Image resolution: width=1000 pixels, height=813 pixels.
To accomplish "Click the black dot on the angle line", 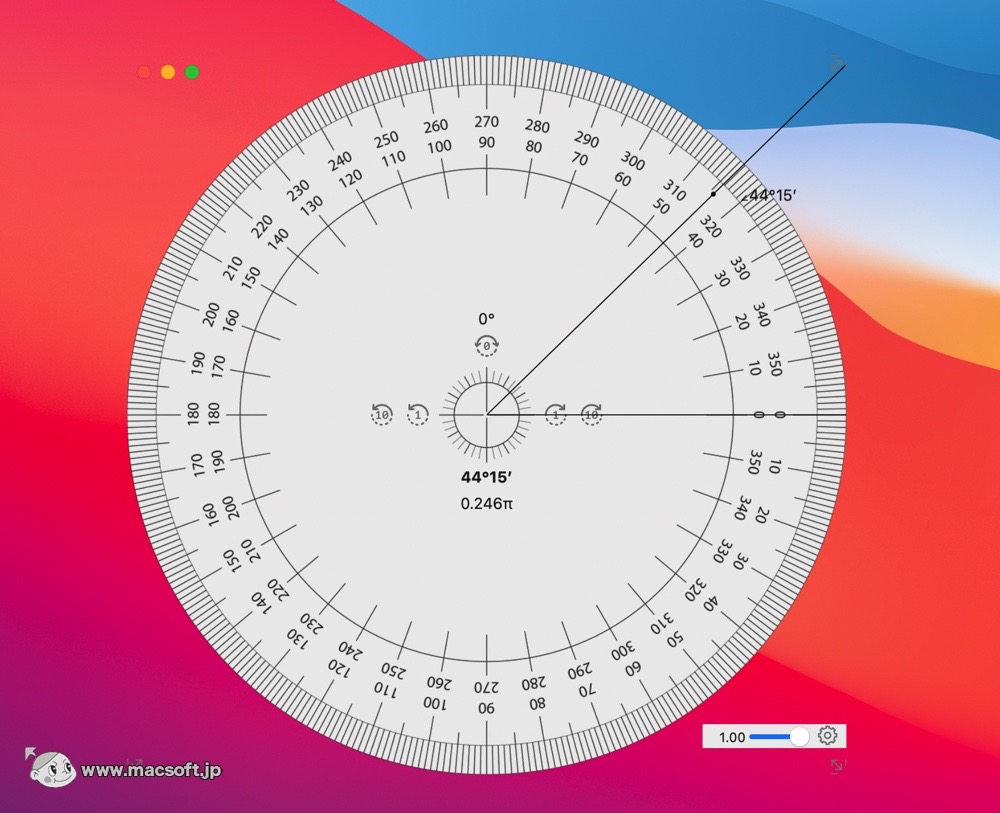I will tap(713, 194).
